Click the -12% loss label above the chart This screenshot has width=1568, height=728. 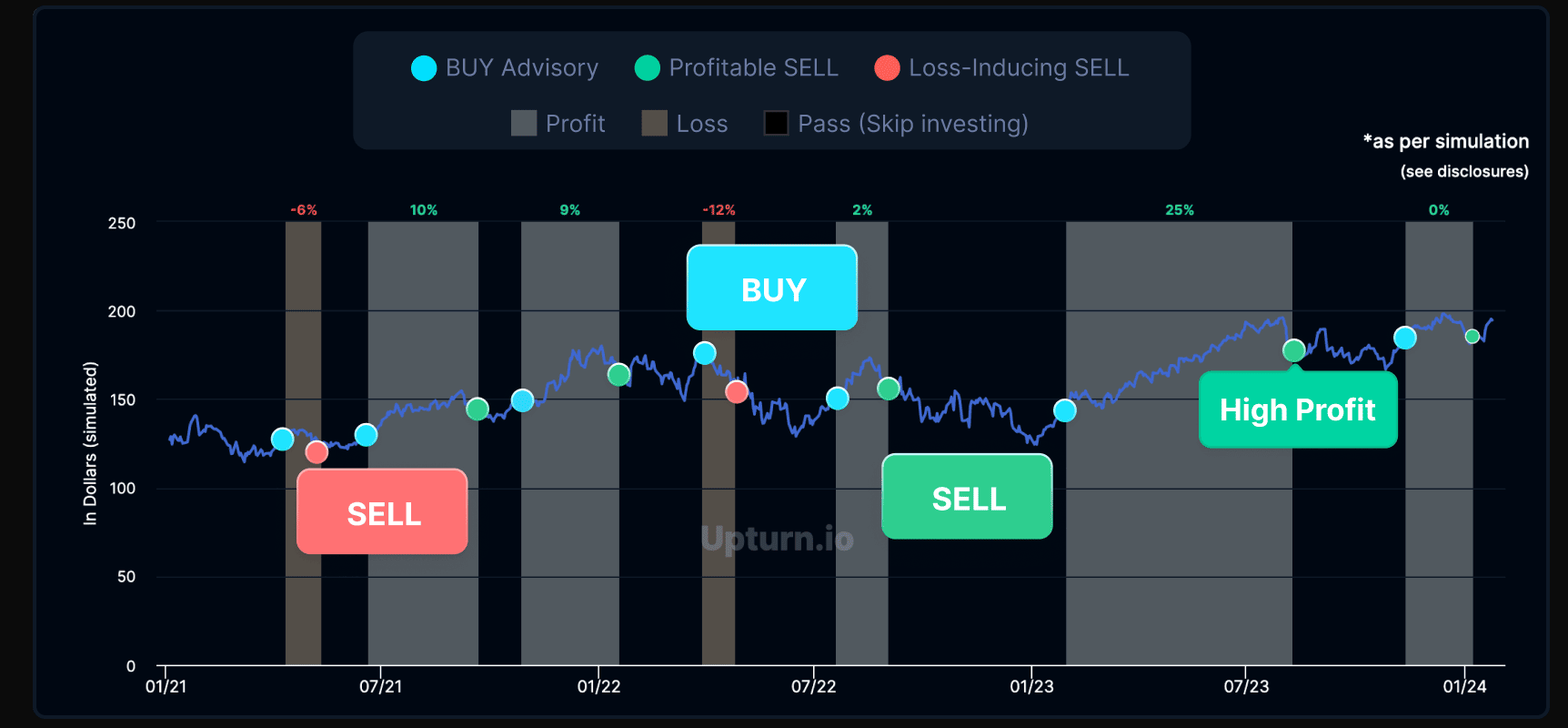(719, 210)
